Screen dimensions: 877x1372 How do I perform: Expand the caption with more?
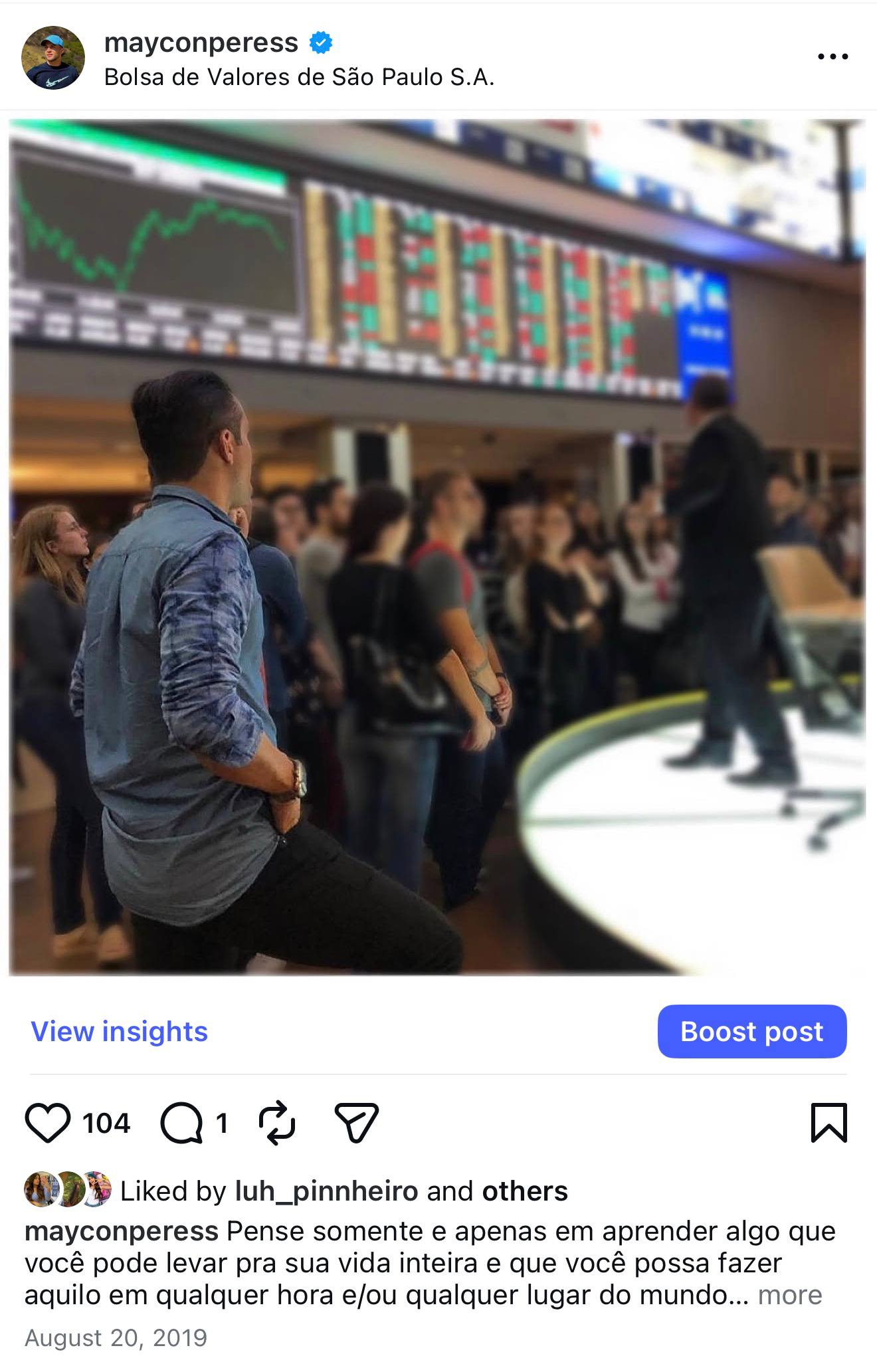pos(790,1295)
